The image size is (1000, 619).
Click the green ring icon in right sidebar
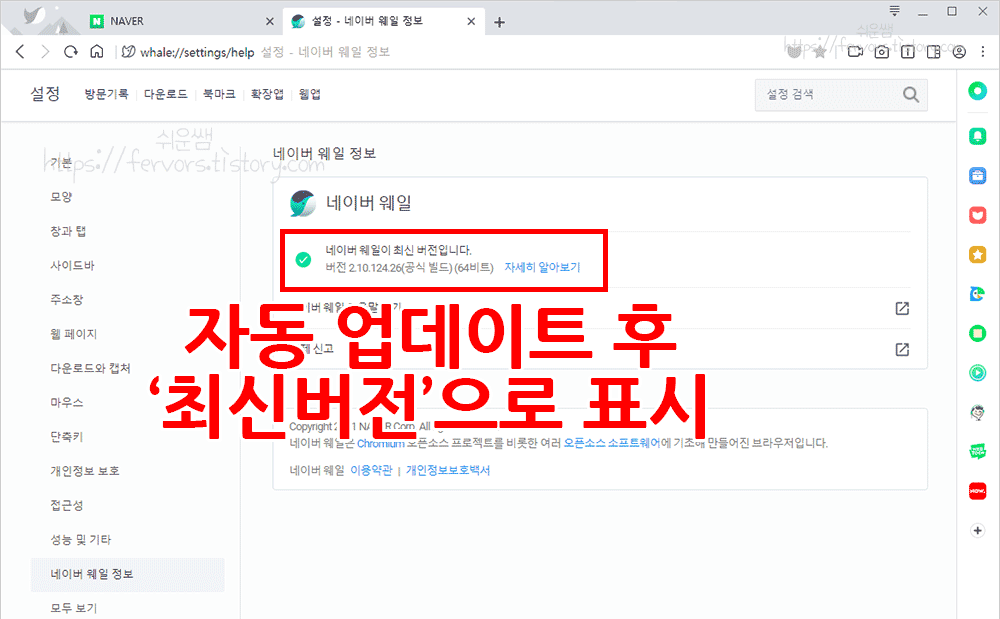pos(978,91)
